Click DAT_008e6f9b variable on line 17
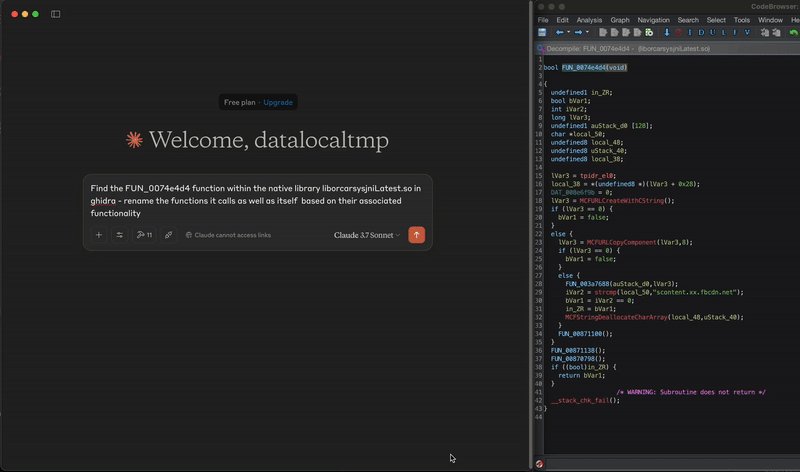Screen dimensions: 800x472 pyautogui.click(x=572, y=192)
